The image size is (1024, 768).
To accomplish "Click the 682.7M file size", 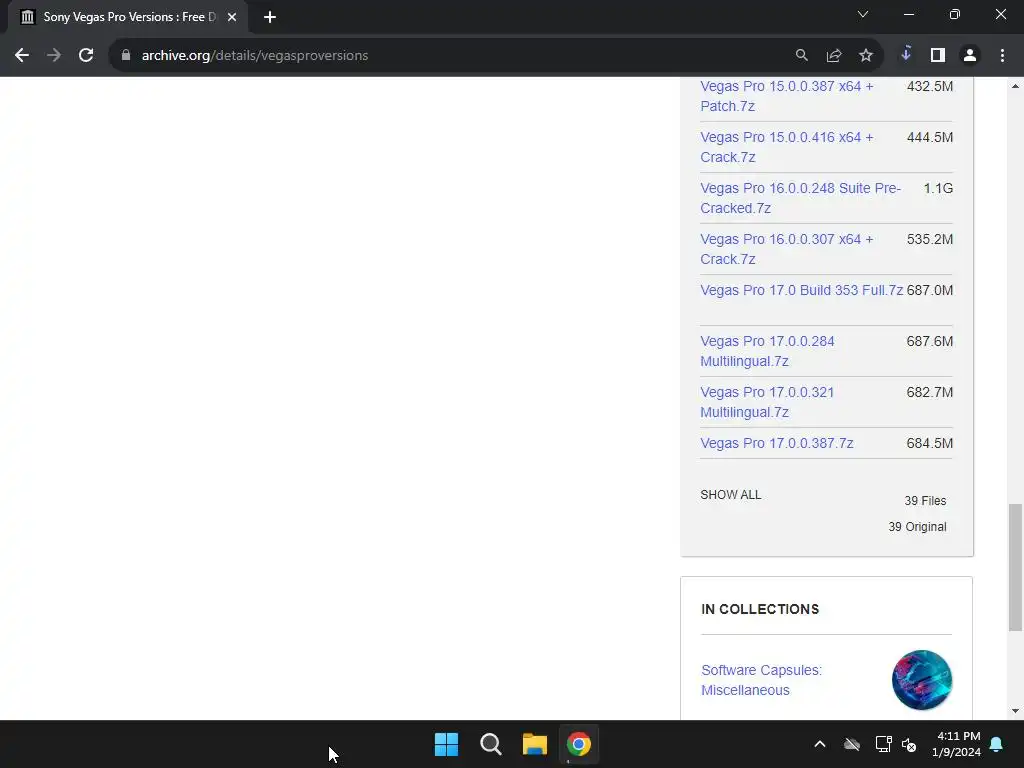I will point(930,392).
